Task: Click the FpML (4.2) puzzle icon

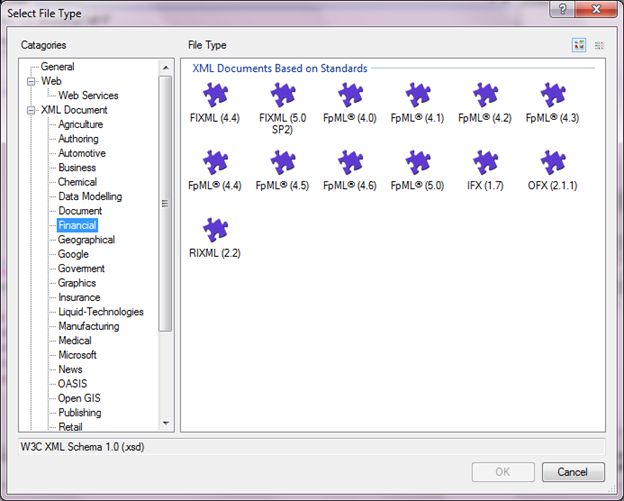Action: tap(485, 95)
